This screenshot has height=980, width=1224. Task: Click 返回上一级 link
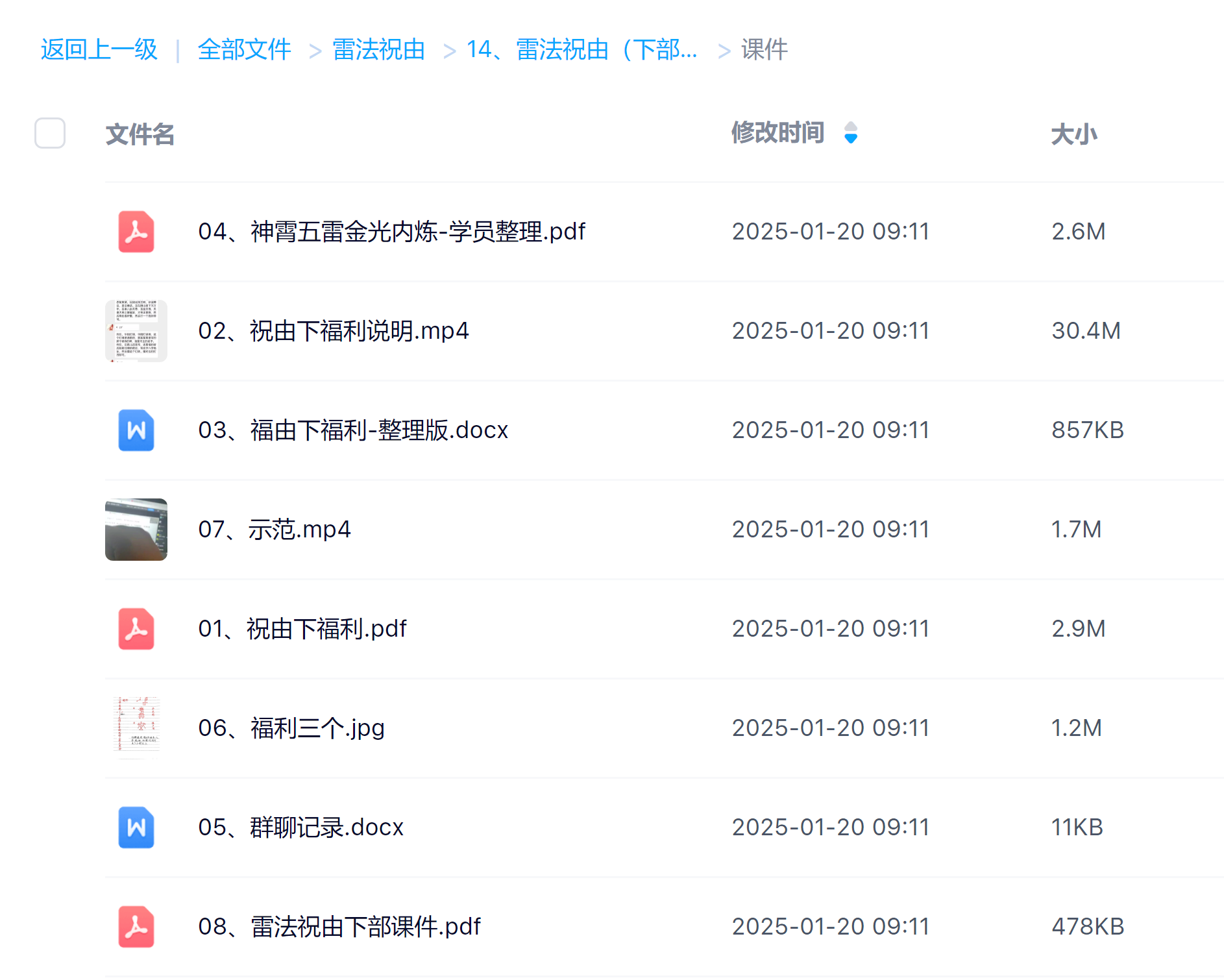(x=99, y=50)
